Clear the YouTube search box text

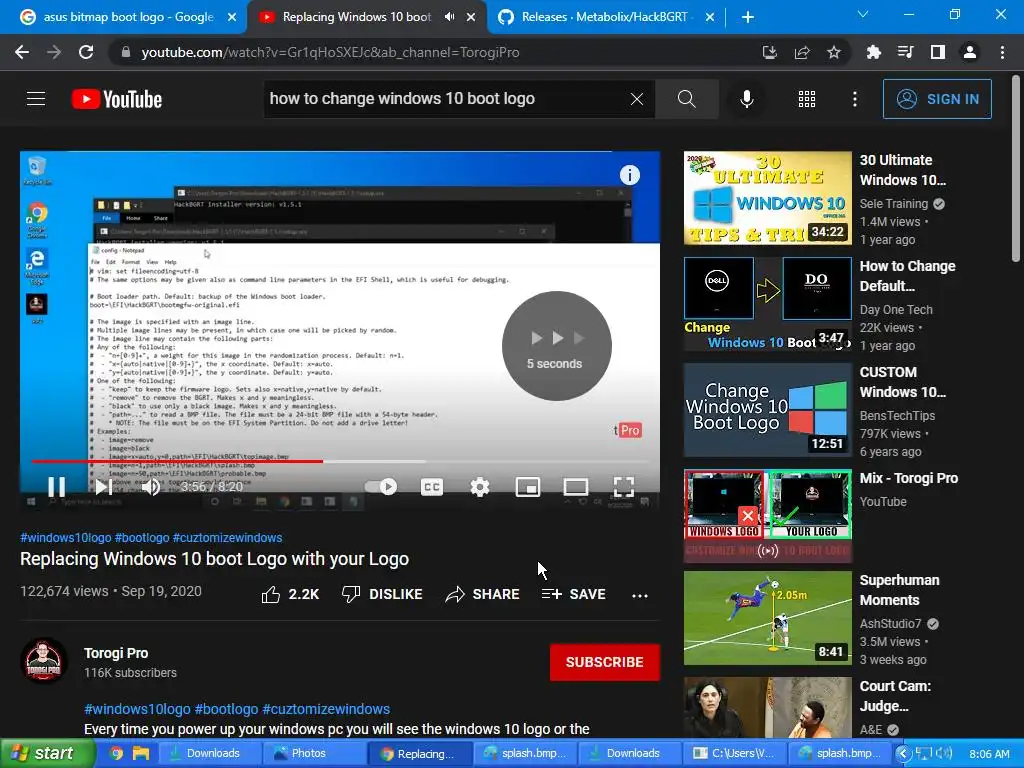(x=637, y=99)
